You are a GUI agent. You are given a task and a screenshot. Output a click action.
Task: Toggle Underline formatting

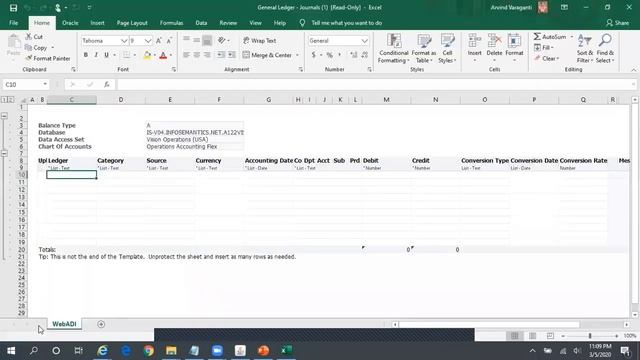point(107,55)
